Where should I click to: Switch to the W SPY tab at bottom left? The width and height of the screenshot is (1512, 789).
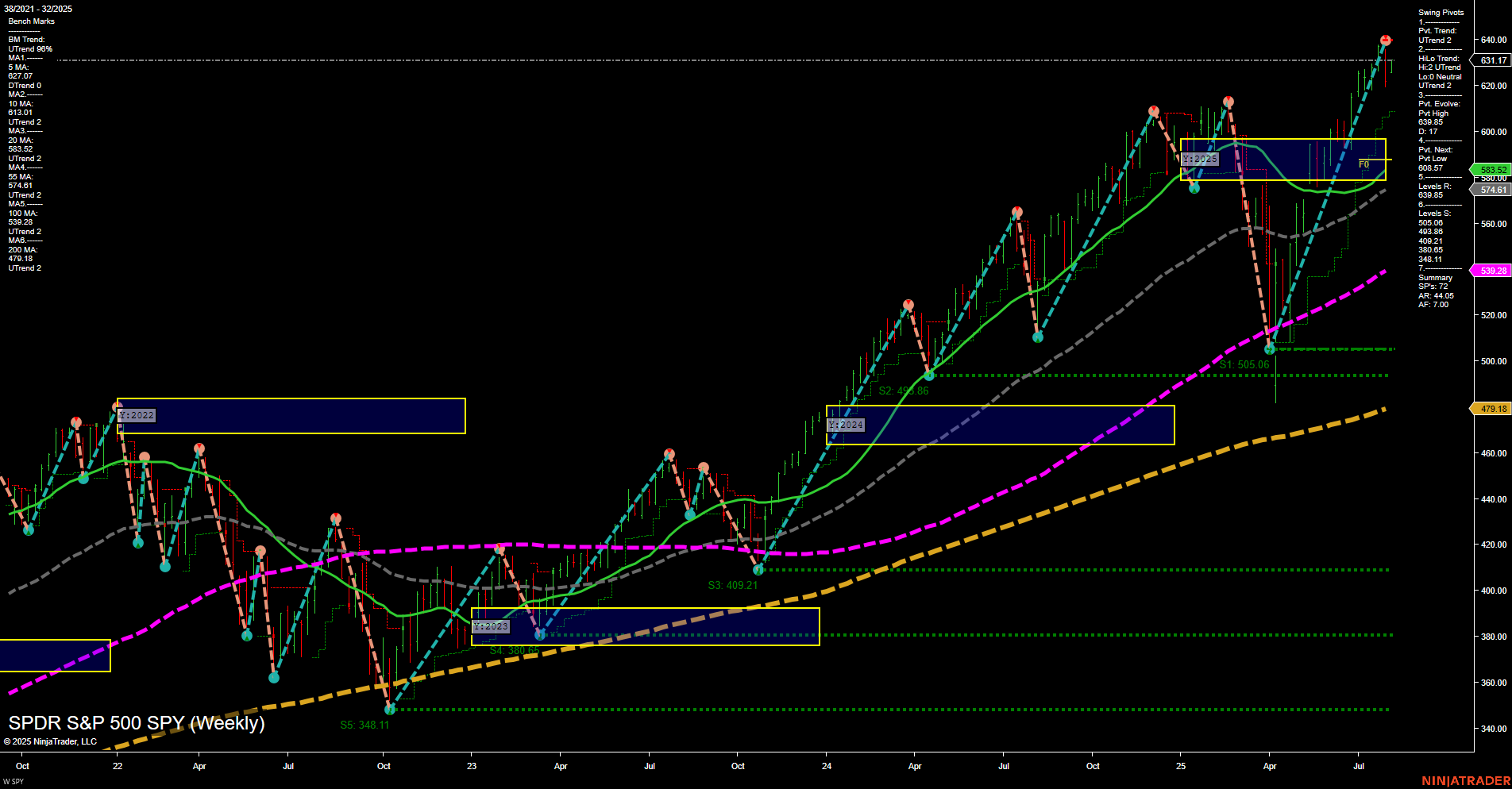14,780
